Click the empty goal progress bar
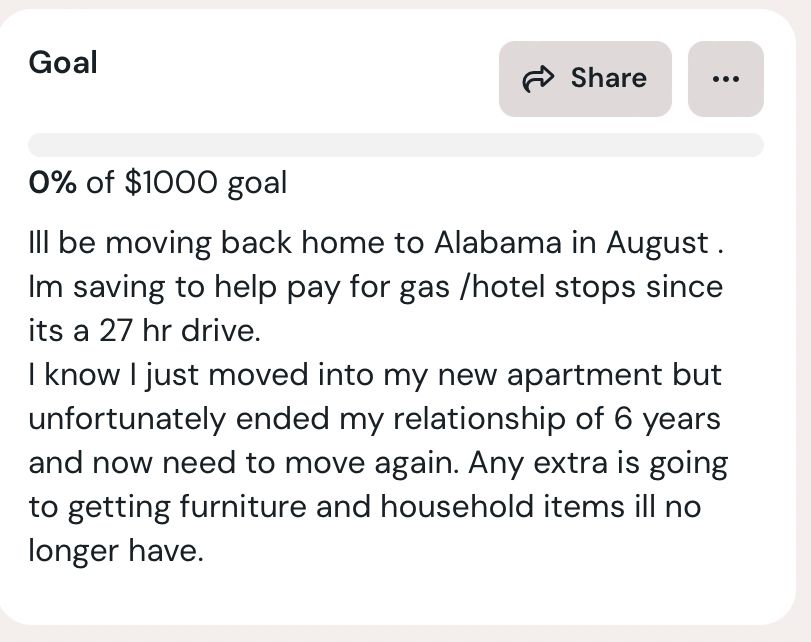Screen dimensions: 811x642 click(396, 145)
